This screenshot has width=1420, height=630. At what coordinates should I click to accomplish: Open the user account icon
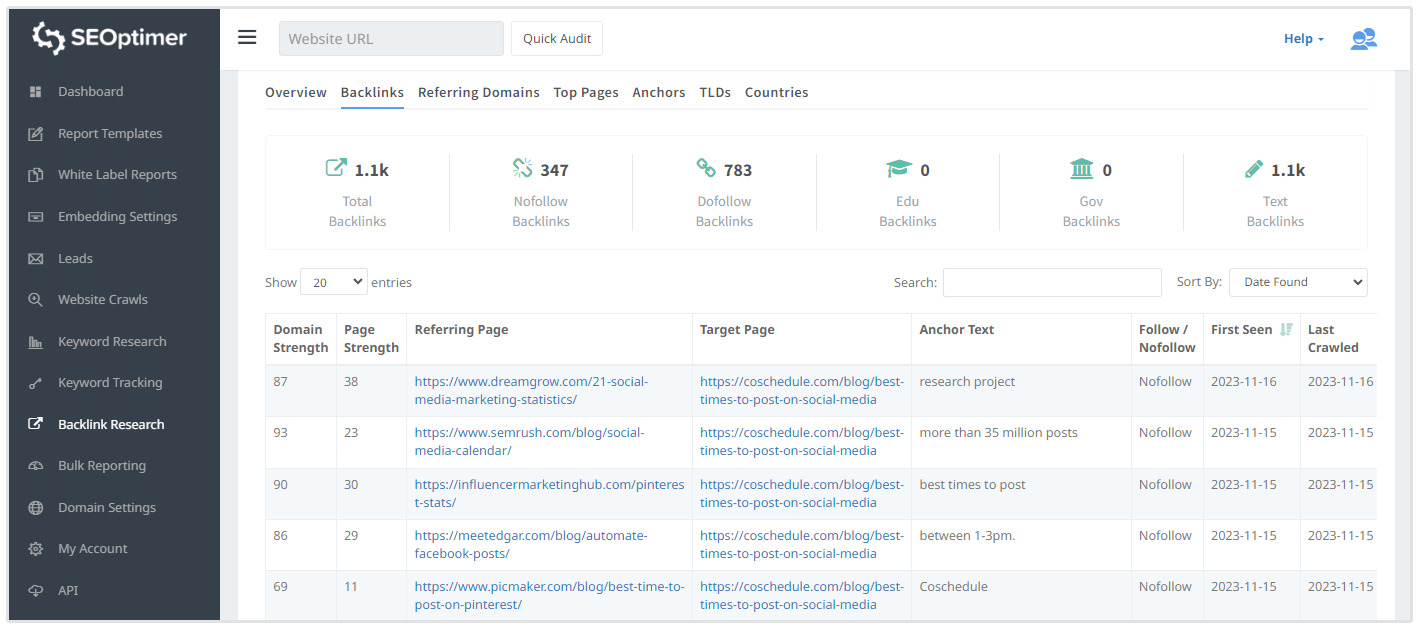click(x=1363, y=39)
